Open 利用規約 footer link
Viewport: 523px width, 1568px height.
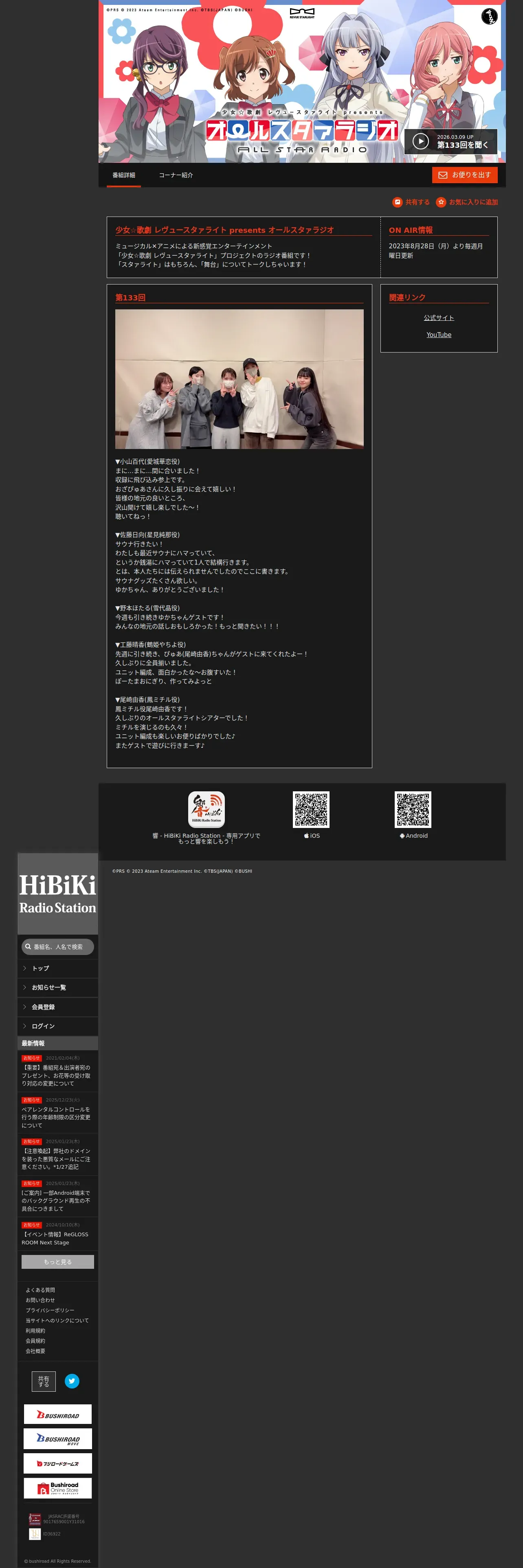35,1331
